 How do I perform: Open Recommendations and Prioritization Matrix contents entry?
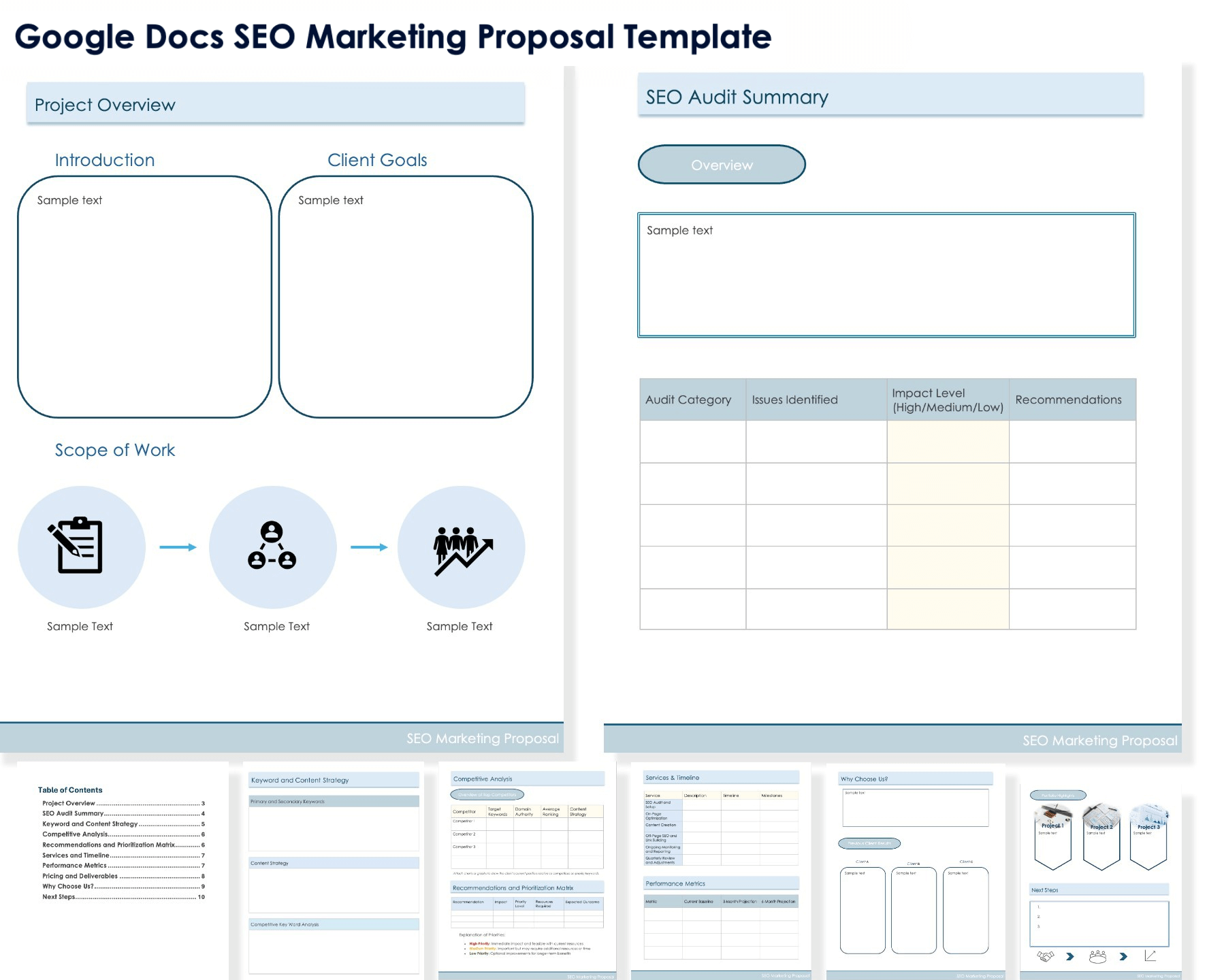(123, 845)
